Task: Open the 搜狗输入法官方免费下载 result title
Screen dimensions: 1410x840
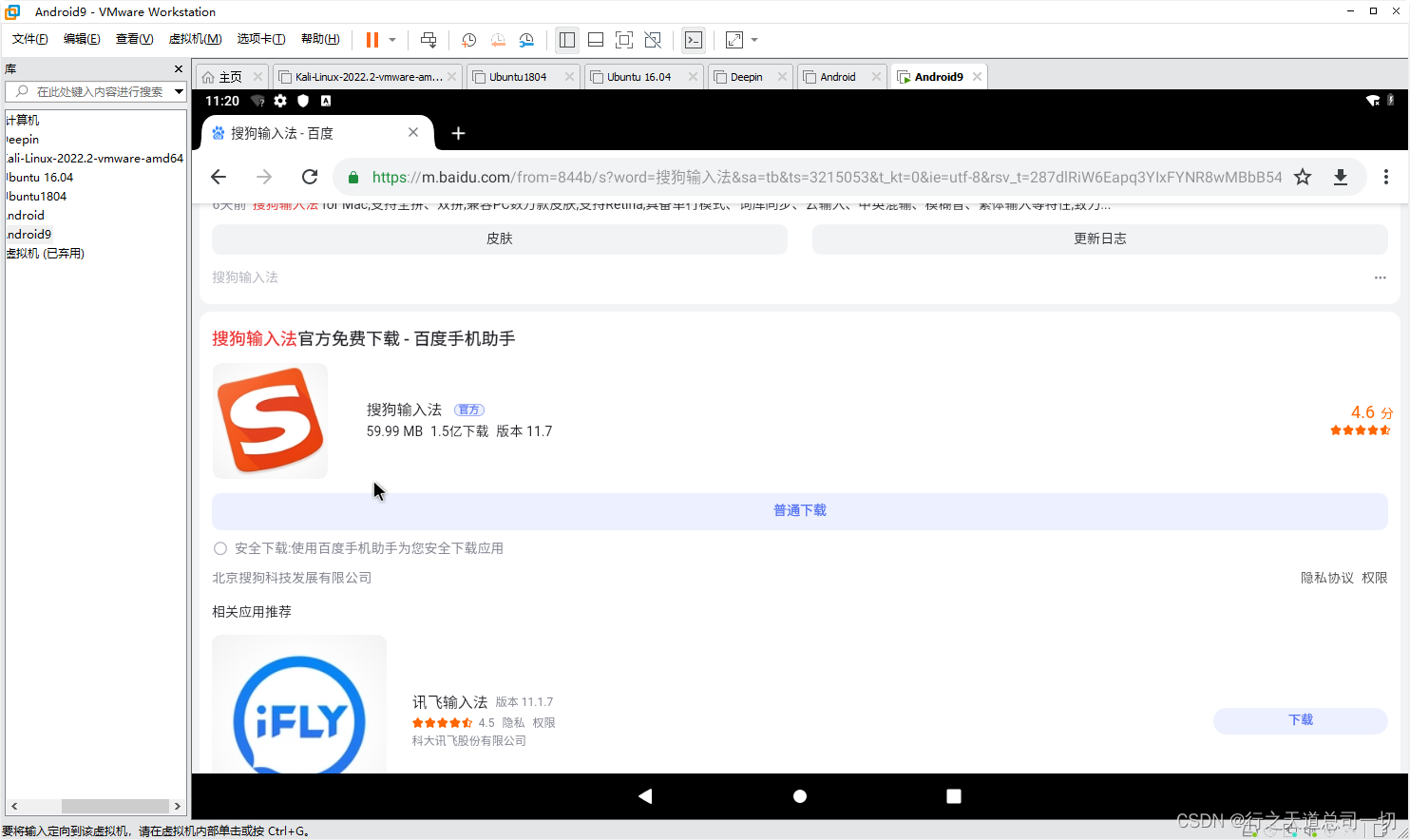Action: click(364, 338)
